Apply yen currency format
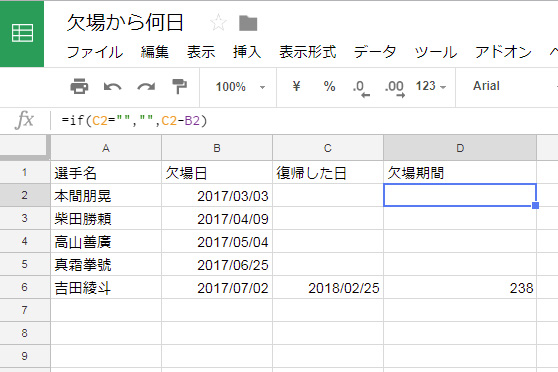The height and width of the screenshot is (372, 558). pos(296,86)
